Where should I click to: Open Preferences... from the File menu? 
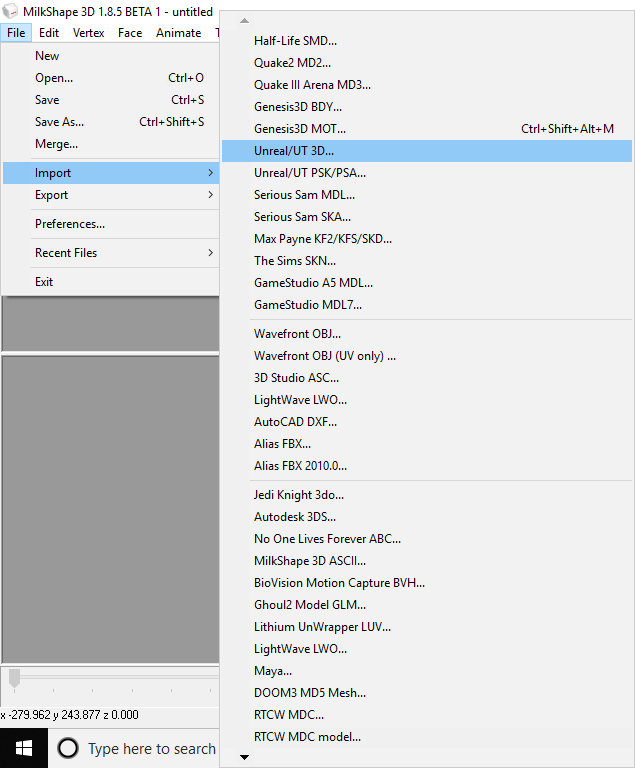[111, 223]
